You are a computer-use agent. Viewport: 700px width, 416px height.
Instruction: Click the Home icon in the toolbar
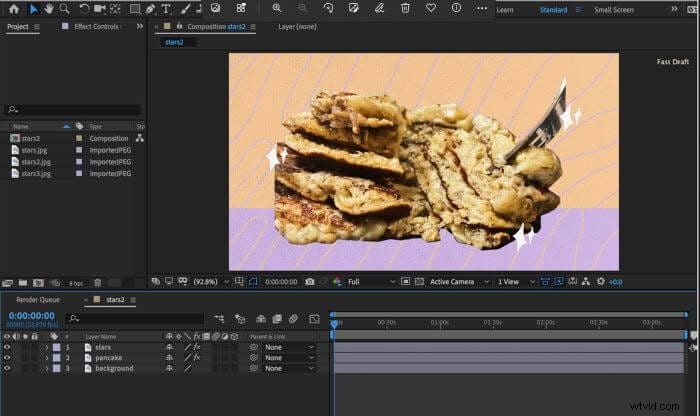click(14, 8)
